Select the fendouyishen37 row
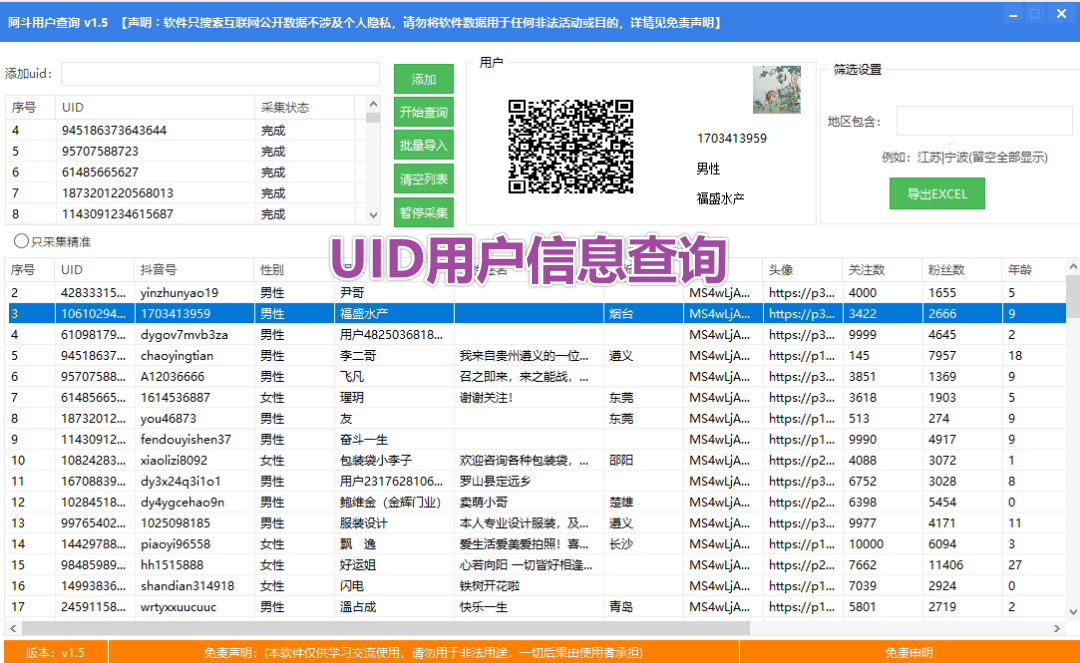 pos(536,439)
